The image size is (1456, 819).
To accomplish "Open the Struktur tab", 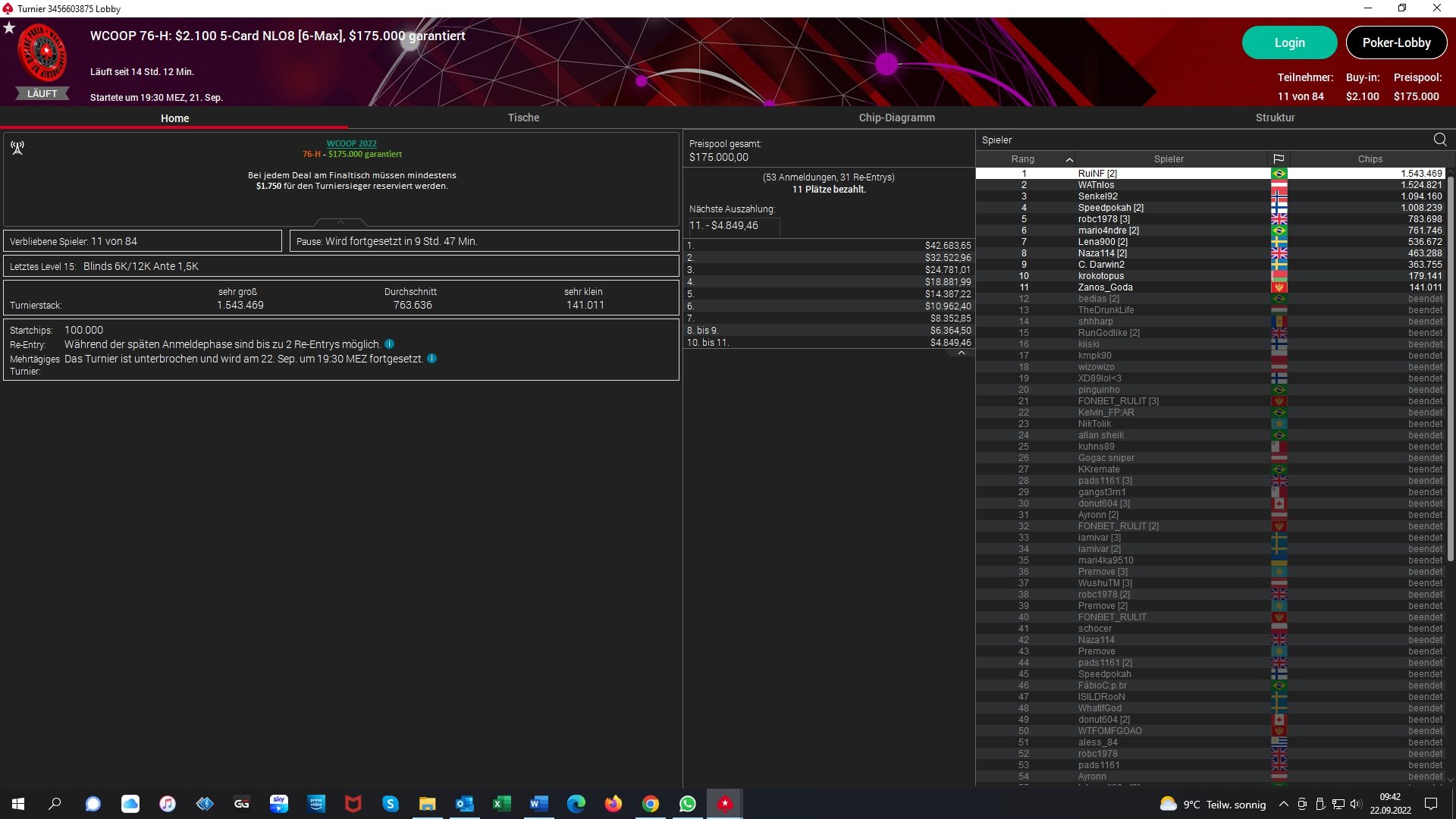I will tap(1275, 118).
